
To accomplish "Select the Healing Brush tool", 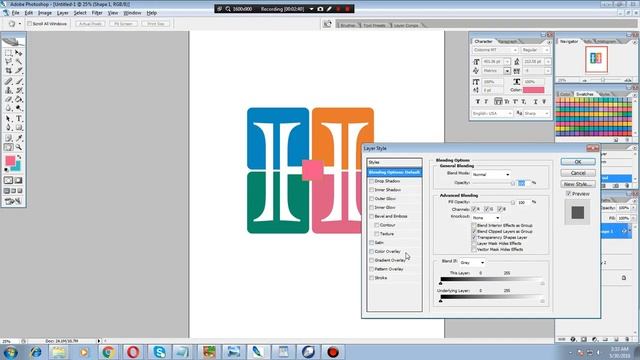I will [9, 82].
